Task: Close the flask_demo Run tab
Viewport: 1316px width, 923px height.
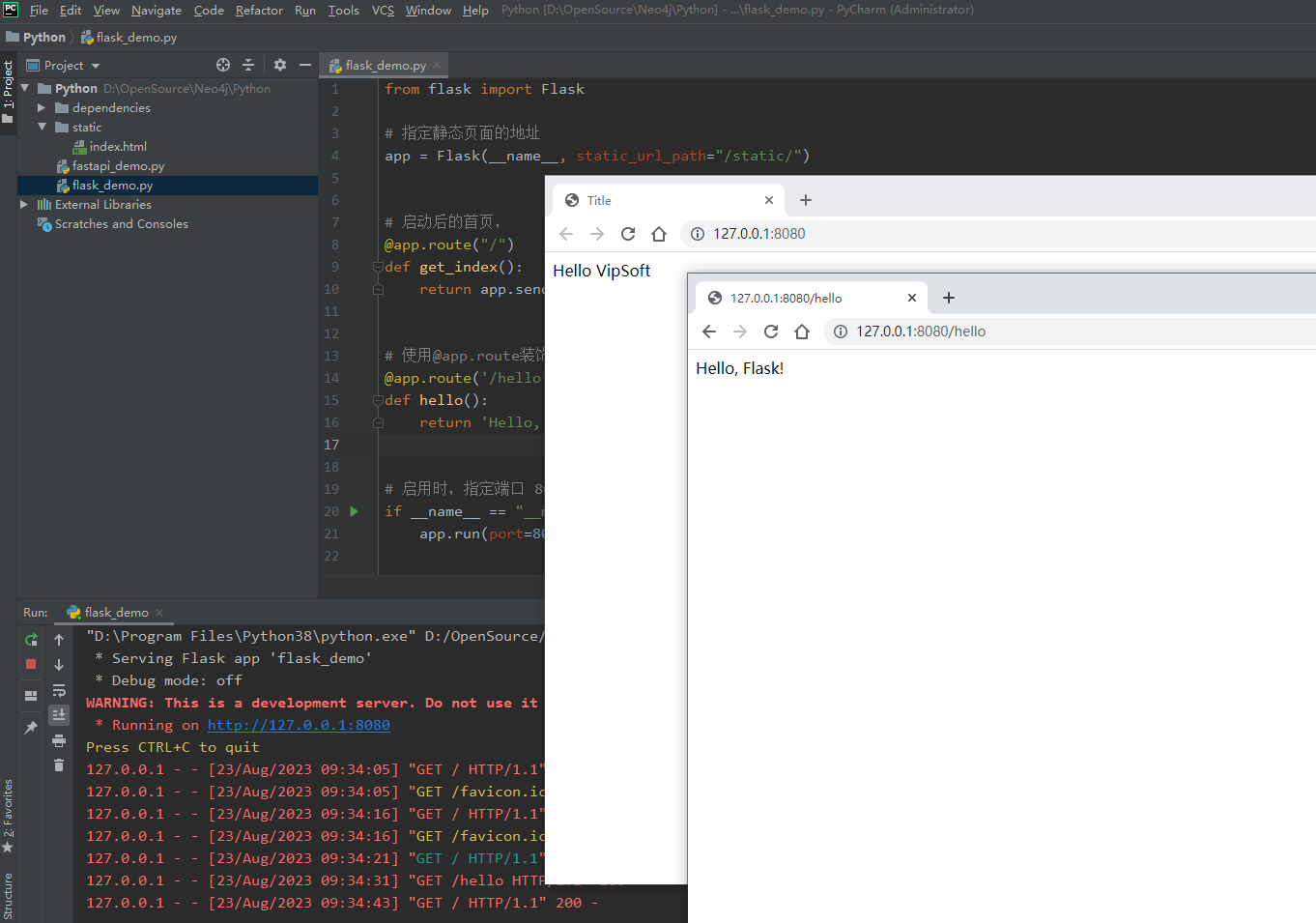Action: click(159, 613)
